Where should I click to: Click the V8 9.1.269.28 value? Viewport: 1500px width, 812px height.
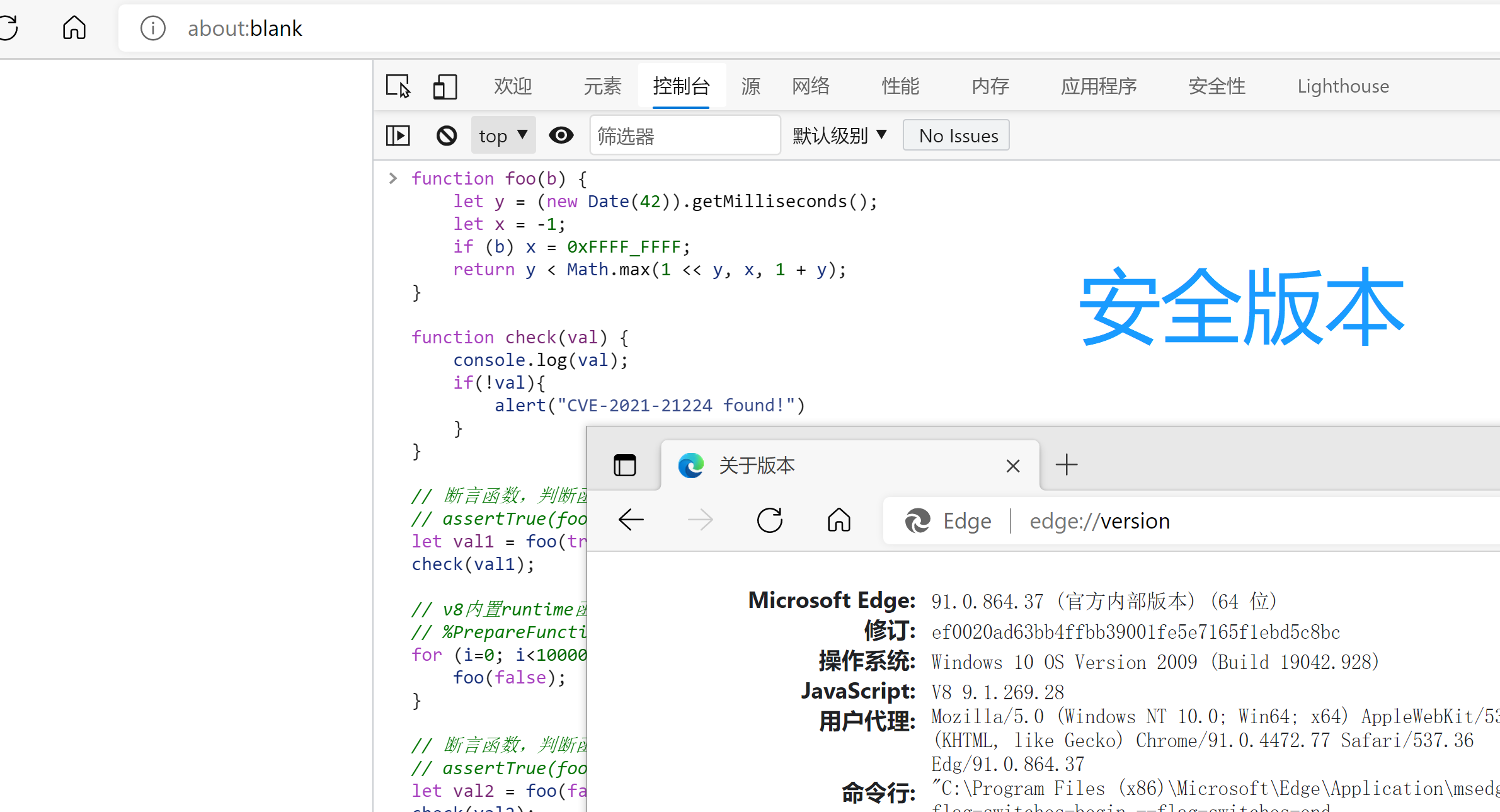click(x=997, y=692)
